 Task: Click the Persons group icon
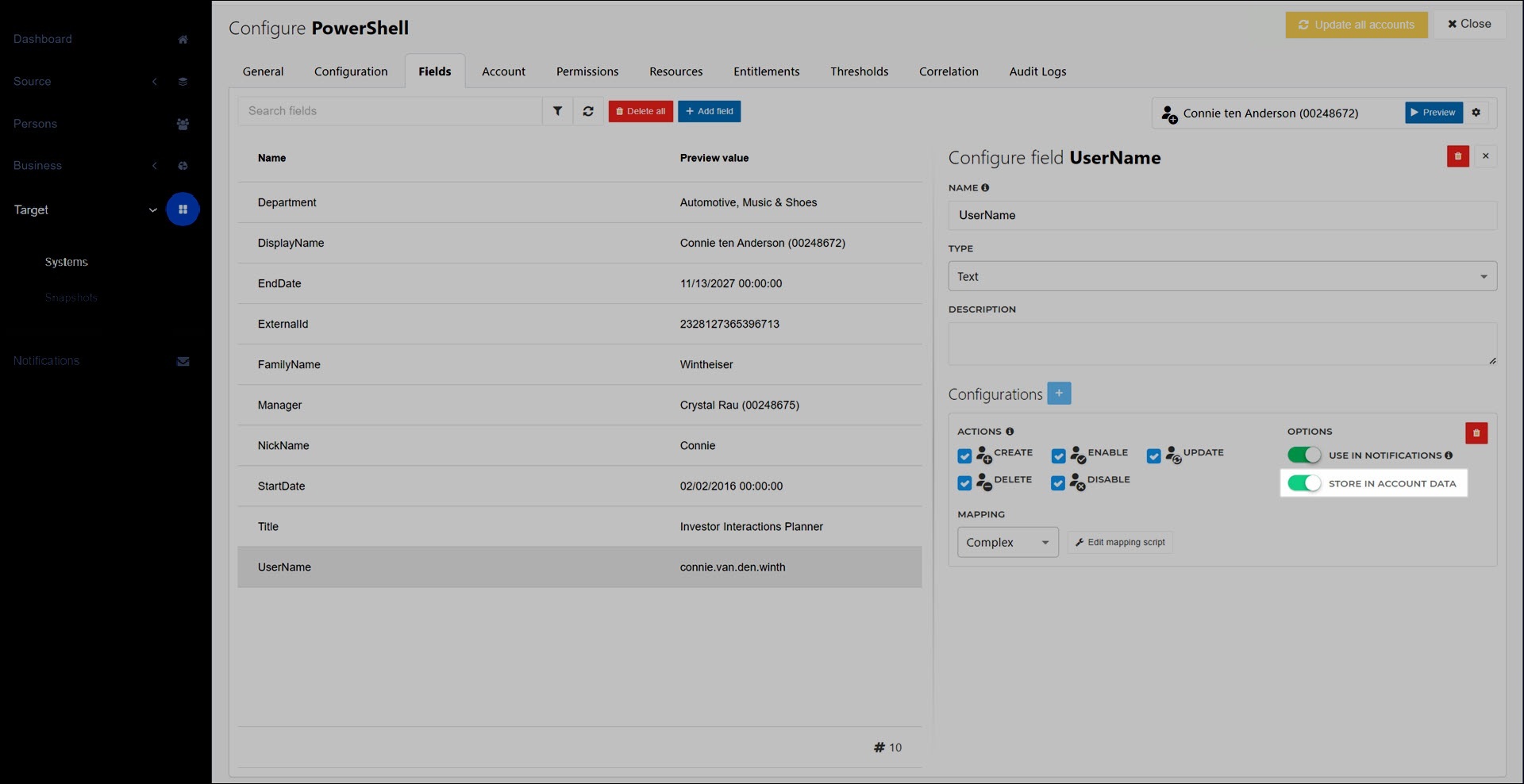pos(183,124)
